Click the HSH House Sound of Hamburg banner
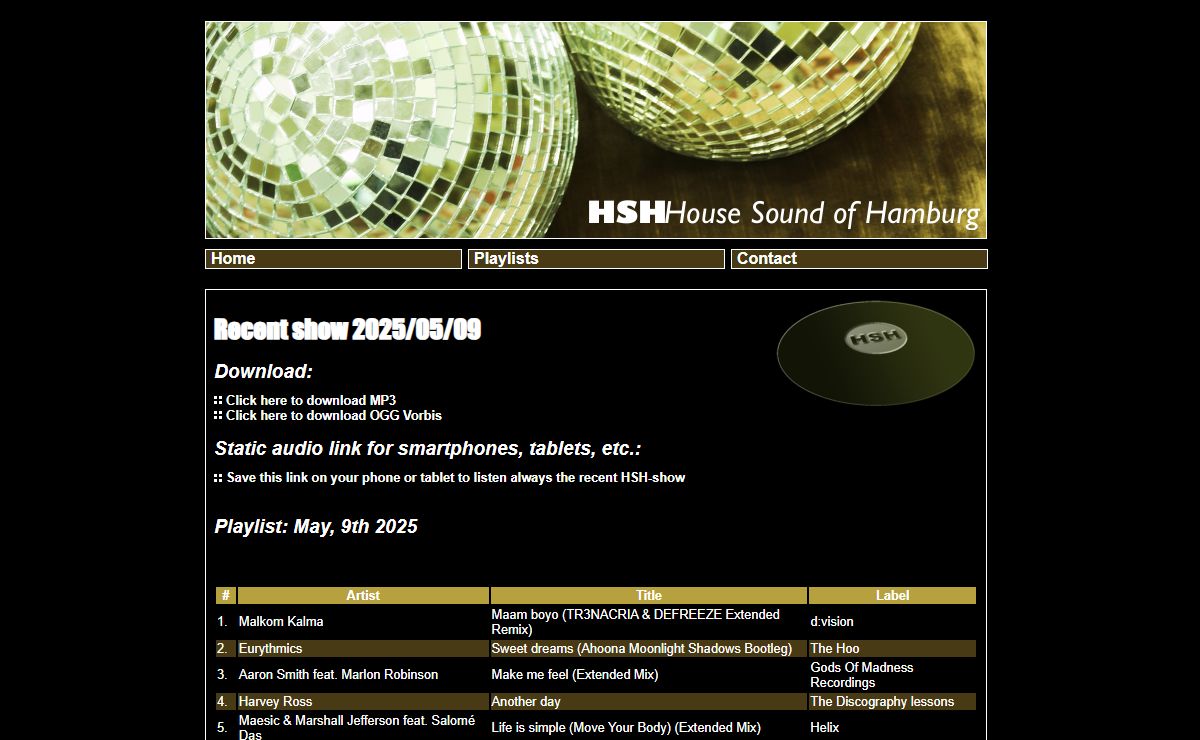 click(596, 130)
